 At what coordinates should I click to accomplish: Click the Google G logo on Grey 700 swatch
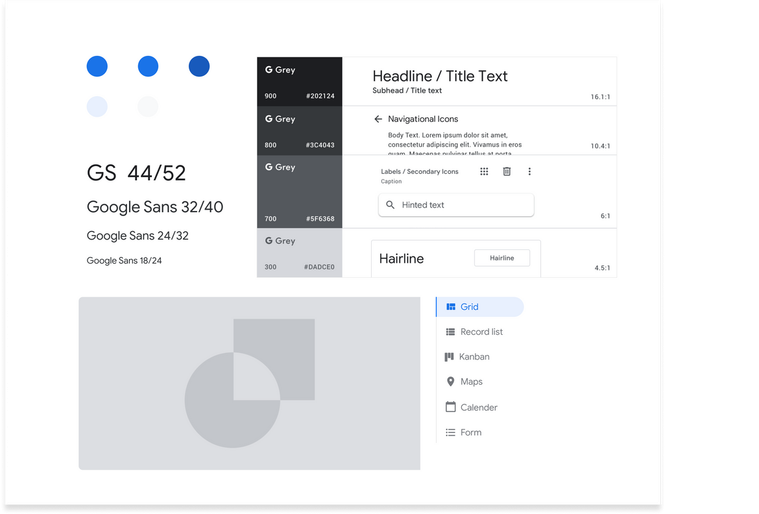pos(269,167)
